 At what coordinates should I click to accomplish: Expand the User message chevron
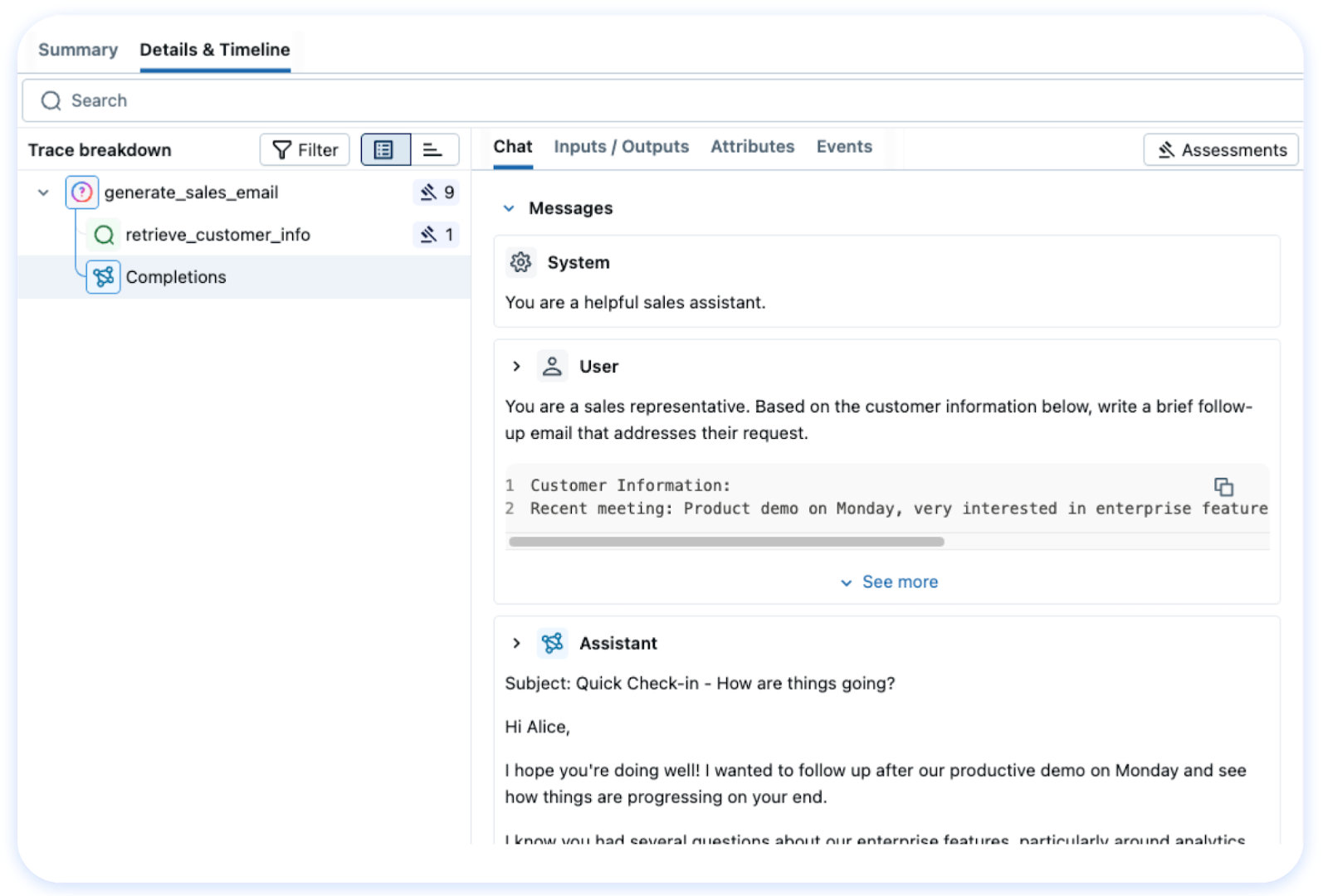[516, 367]
